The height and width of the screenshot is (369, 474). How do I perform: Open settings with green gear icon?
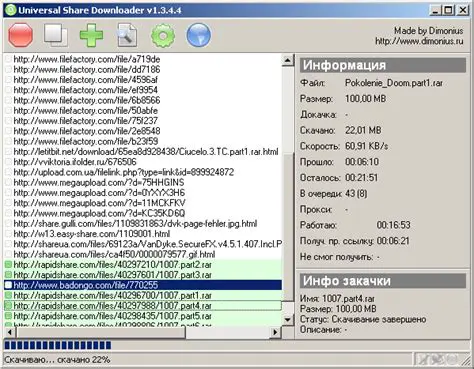point(163,35)
